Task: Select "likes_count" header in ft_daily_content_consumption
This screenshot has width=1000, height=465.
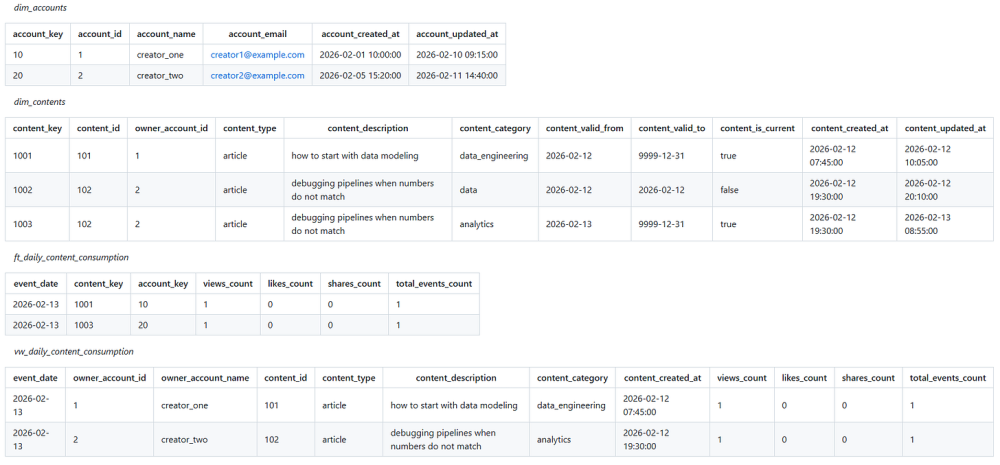Action: click(x=290, y=283)
